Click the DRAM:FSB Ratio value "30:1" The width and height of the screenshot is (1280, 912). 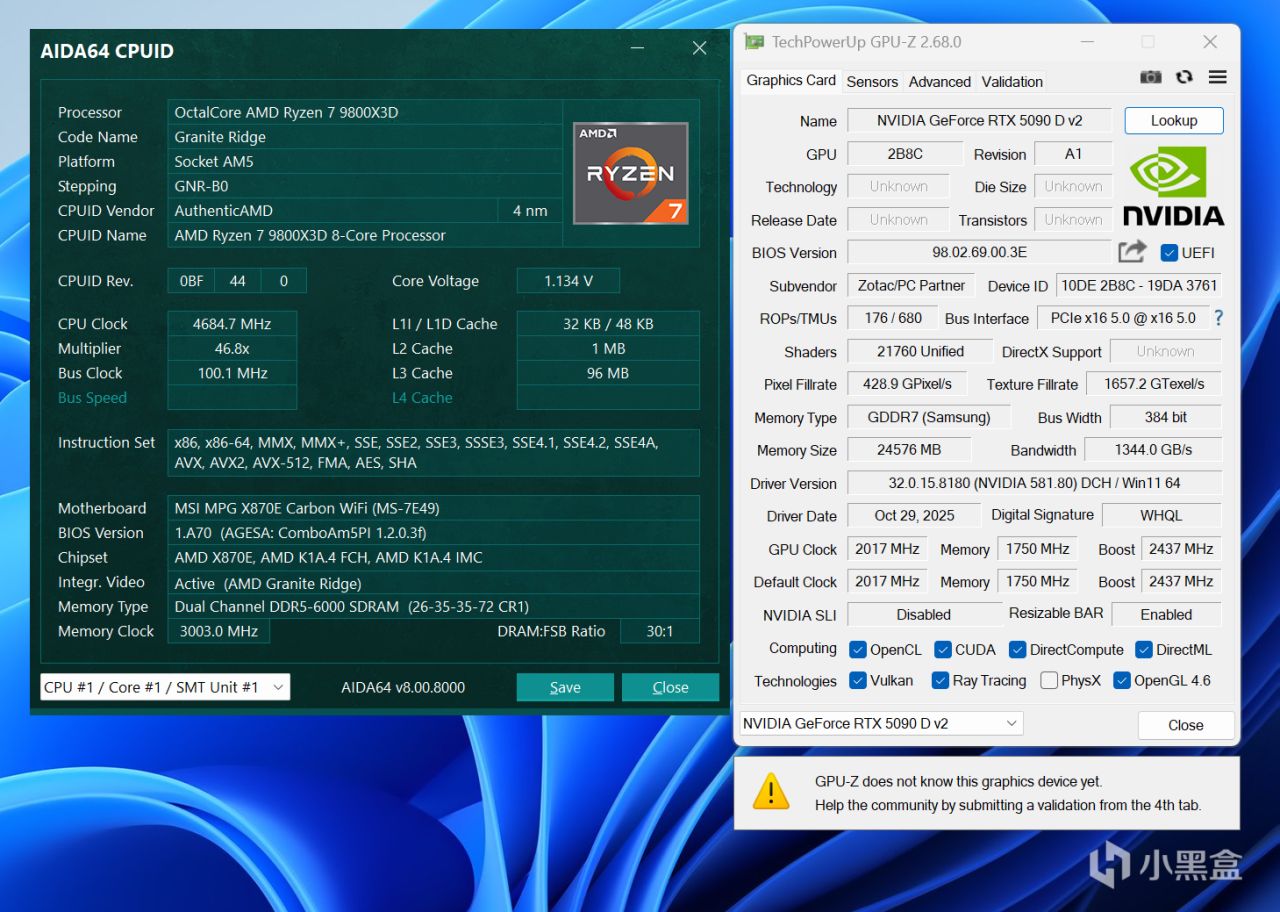[x=660, y=631]
